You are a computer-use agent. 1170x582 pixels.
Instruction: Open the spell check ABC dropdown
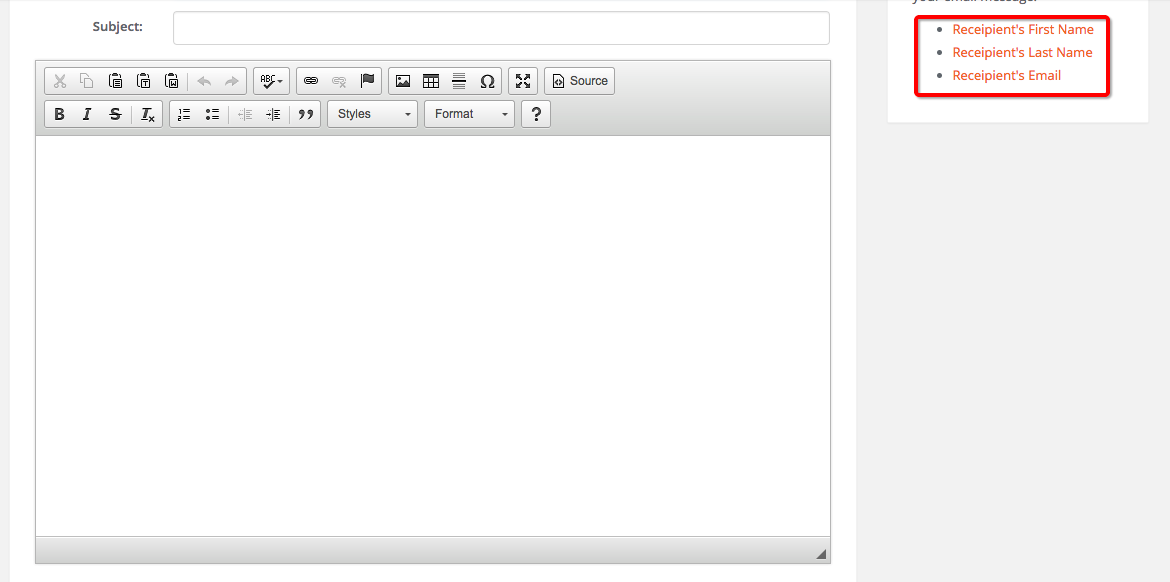(x=272, y=81)
